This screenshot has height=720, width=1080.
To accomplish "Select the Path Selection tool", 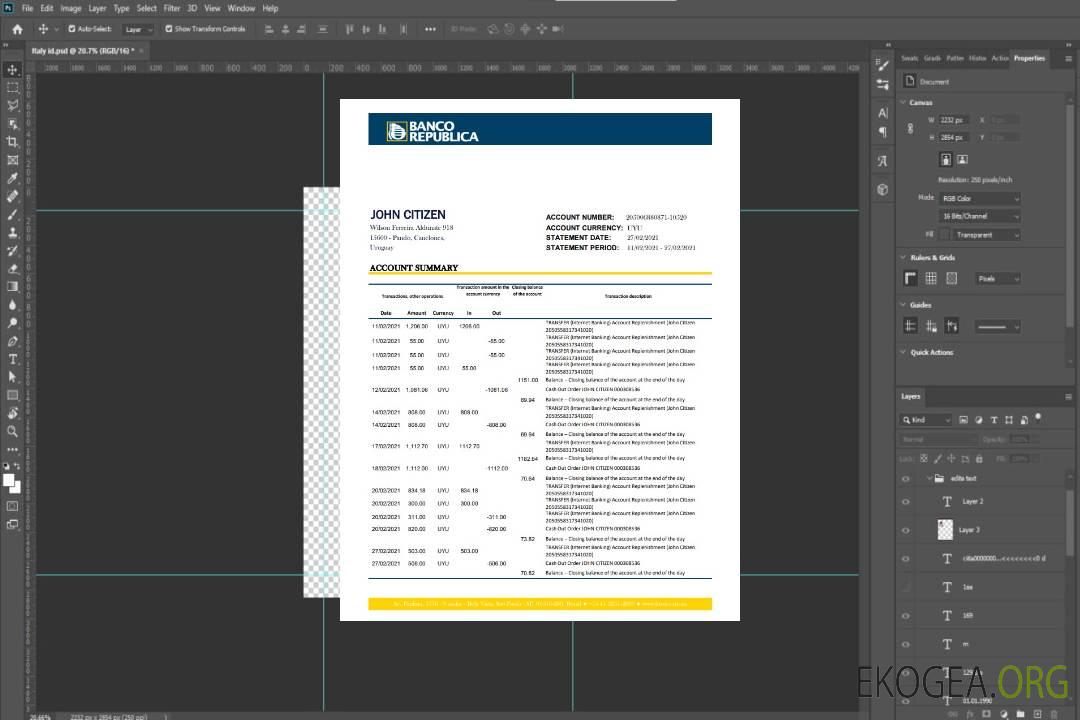I will [12, 377].
